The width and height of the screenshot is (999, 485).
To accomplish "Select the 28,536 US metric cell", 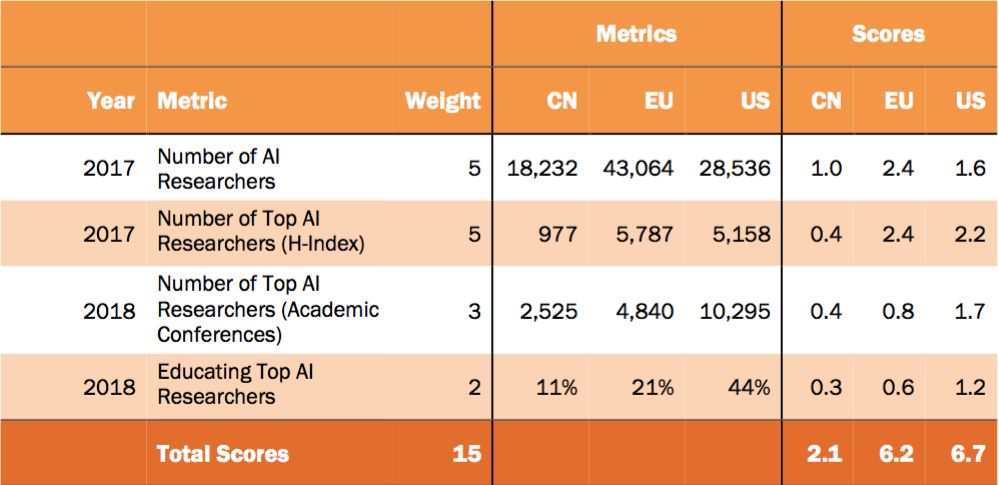I will [x=735, y=168].
